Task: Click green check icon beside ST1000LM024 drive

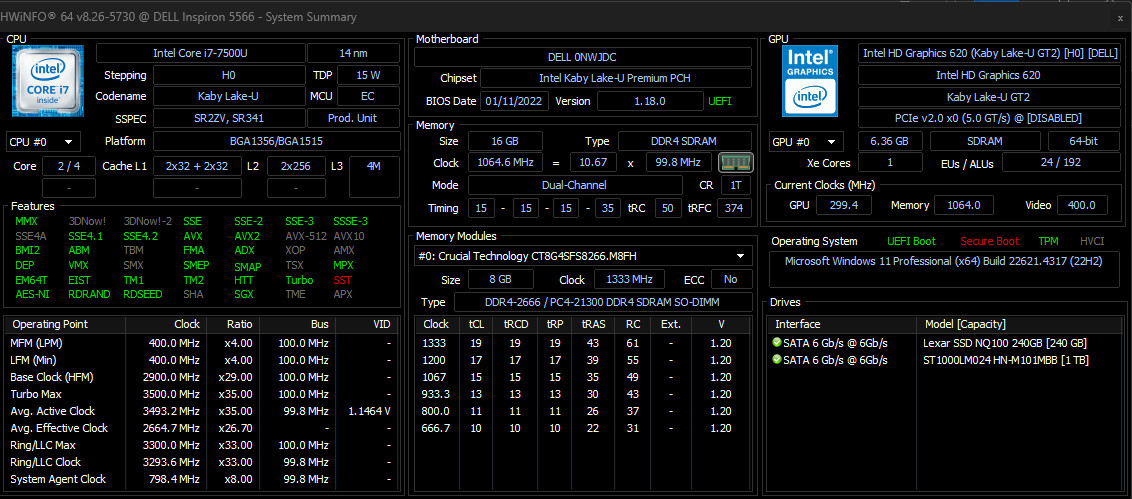Action: 777,360
